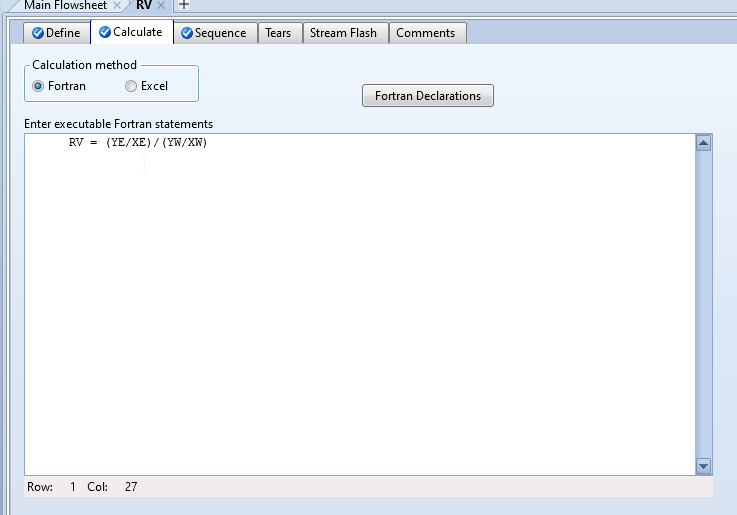This screenshot has height=515, width=737.
Task: Open the Stream Flash tab
Action: 343,33
